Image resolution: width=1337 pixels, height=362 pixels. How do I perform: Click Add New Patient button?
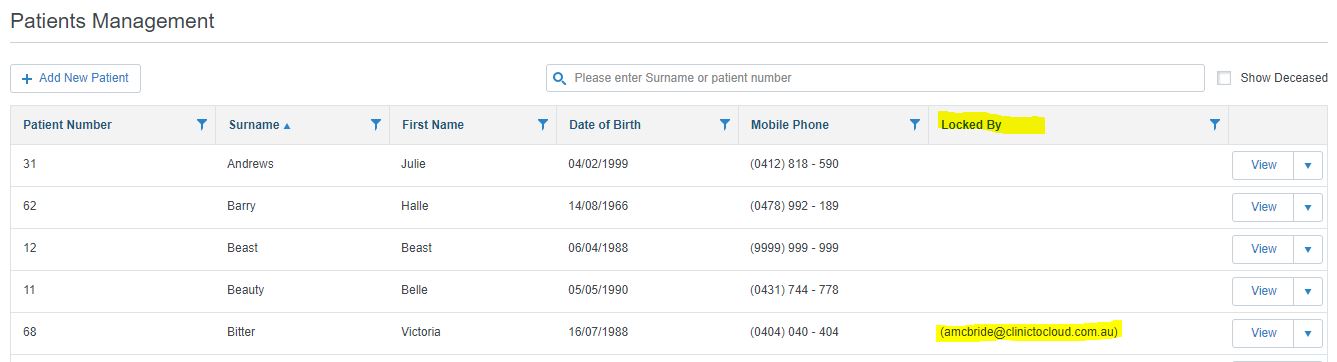coord(76,78)
